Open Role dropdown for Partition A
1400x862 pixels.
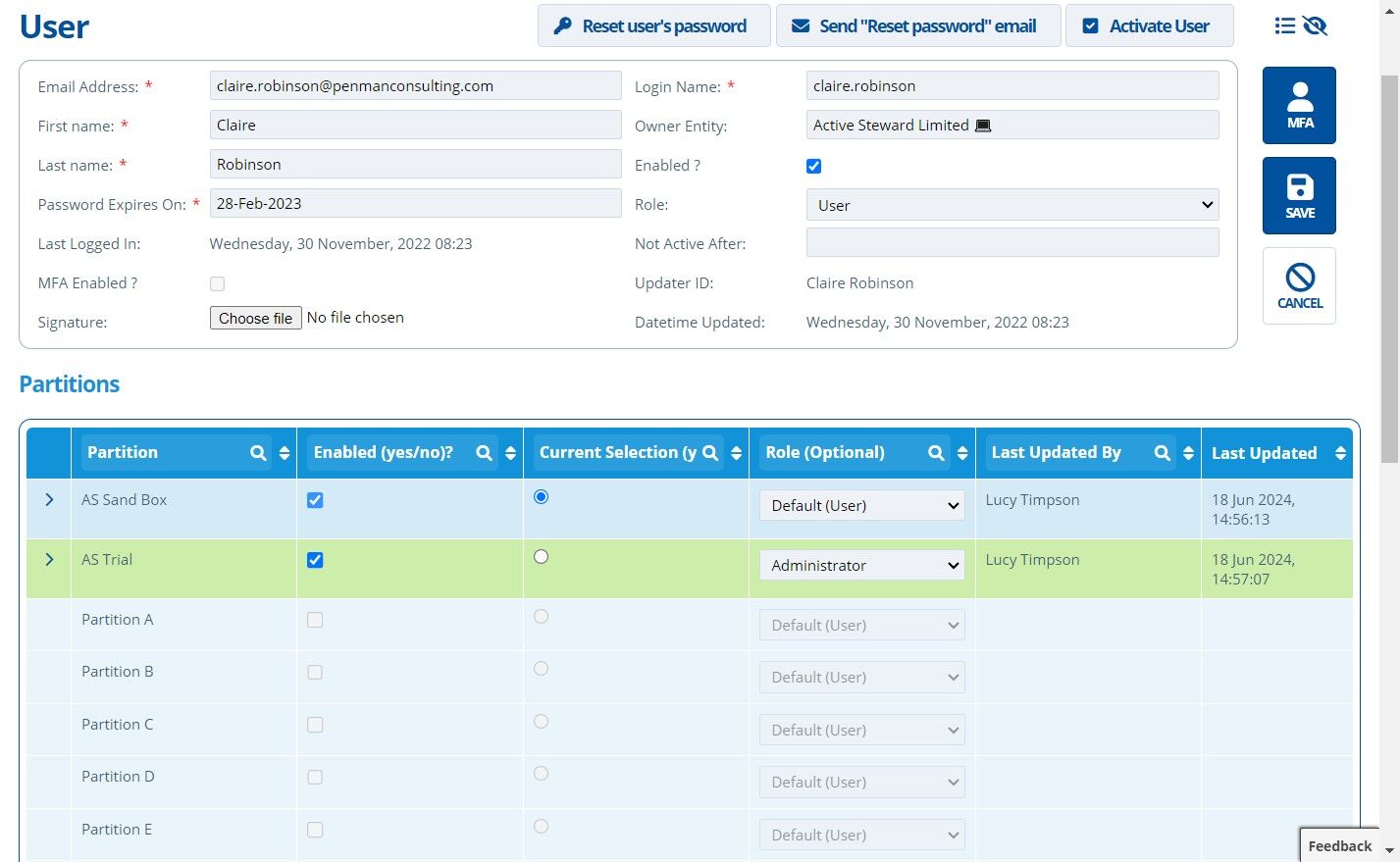coord(862,625)
